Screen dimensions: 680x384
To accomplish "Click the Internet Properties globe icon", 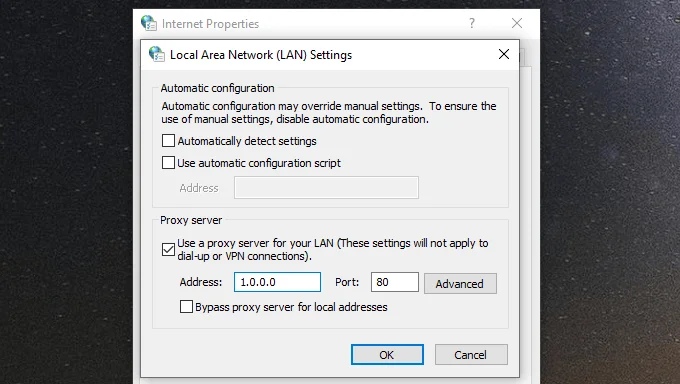I will click(x=149, y=23).
